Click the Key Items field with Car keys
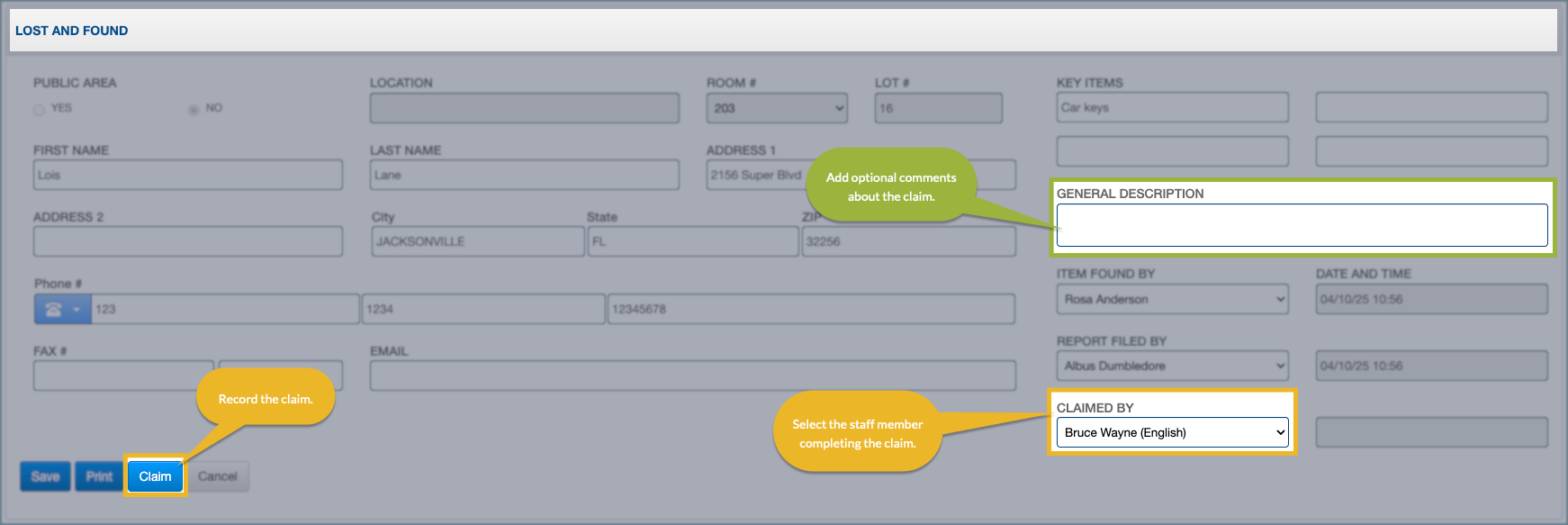This screenshot has width=1568, height=525. click(x=1172, y=107)
